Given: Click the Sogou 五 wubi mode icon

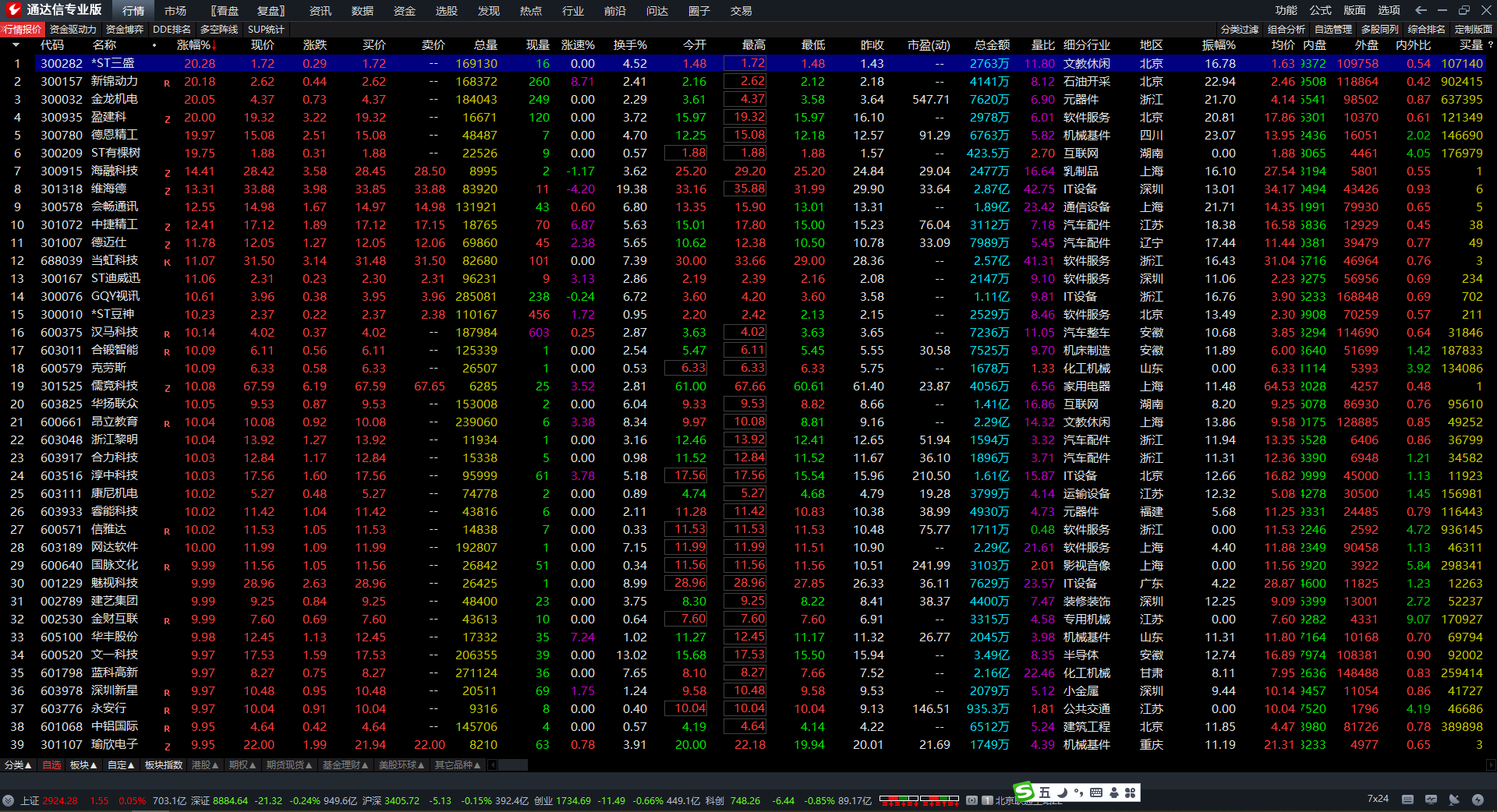Looking at the screenshot, I should [x=1045, y=793].
